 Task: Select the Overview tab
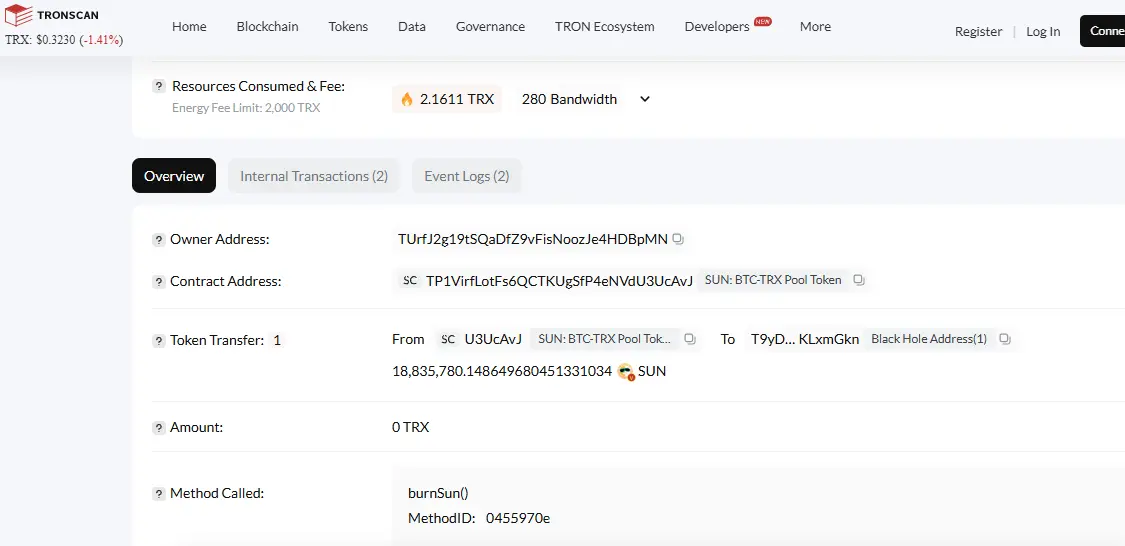[x=174, y=176]
